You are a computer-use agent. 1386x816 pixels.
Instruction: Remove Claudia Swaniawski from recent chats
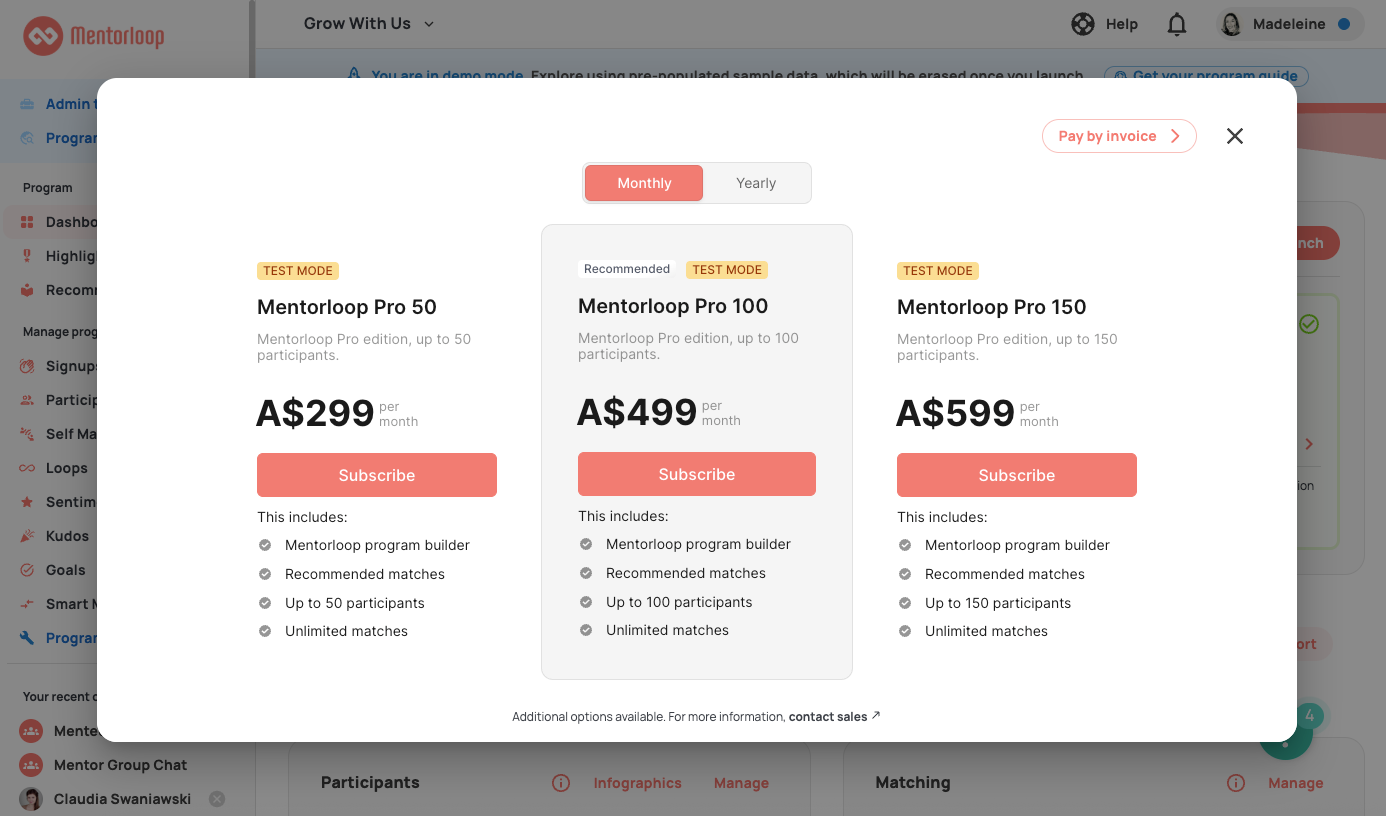pos(217,799)
